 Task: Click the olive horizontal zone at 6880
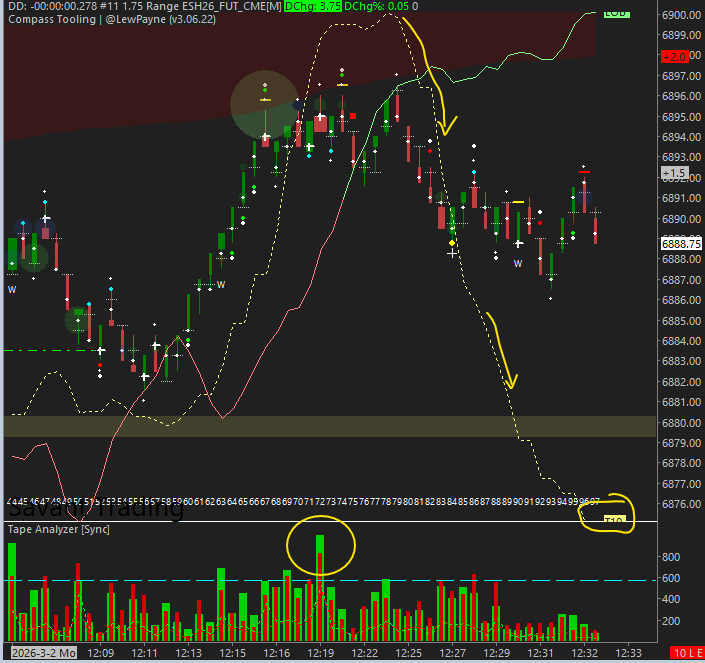330,426
